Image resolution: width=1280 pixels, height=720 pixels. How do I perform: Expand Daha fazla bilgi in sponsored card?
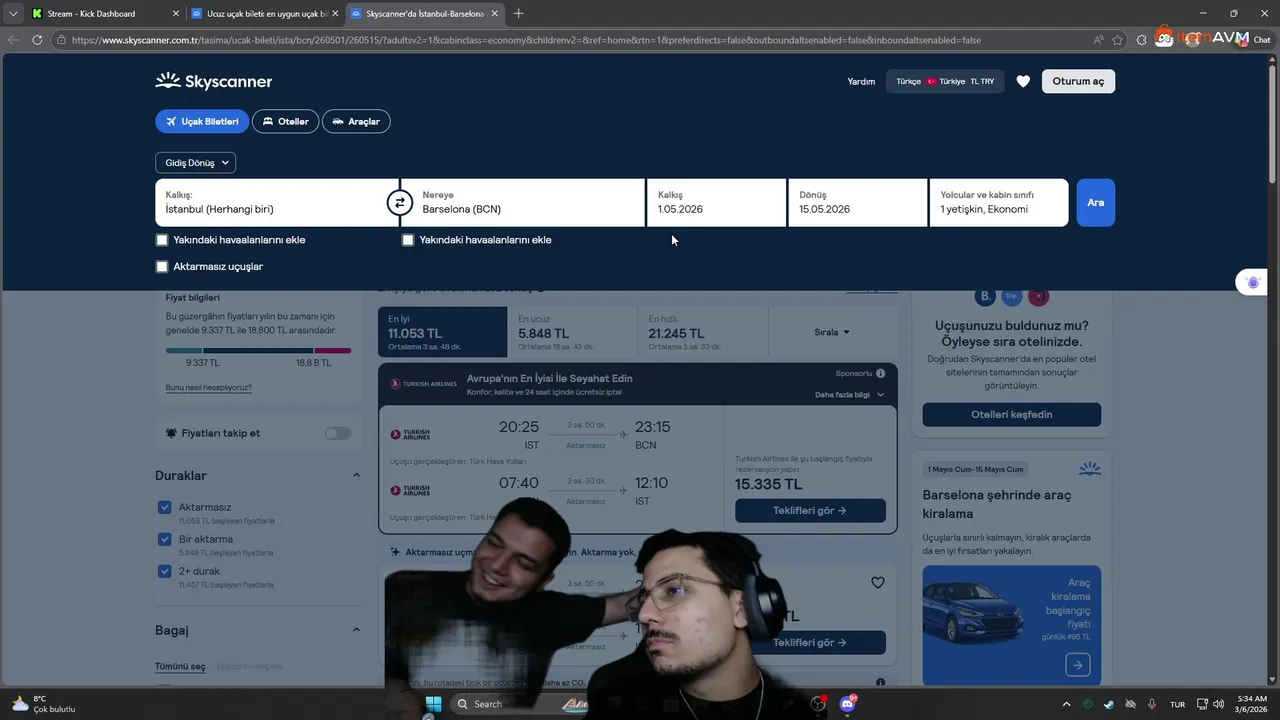click(849, 395)
